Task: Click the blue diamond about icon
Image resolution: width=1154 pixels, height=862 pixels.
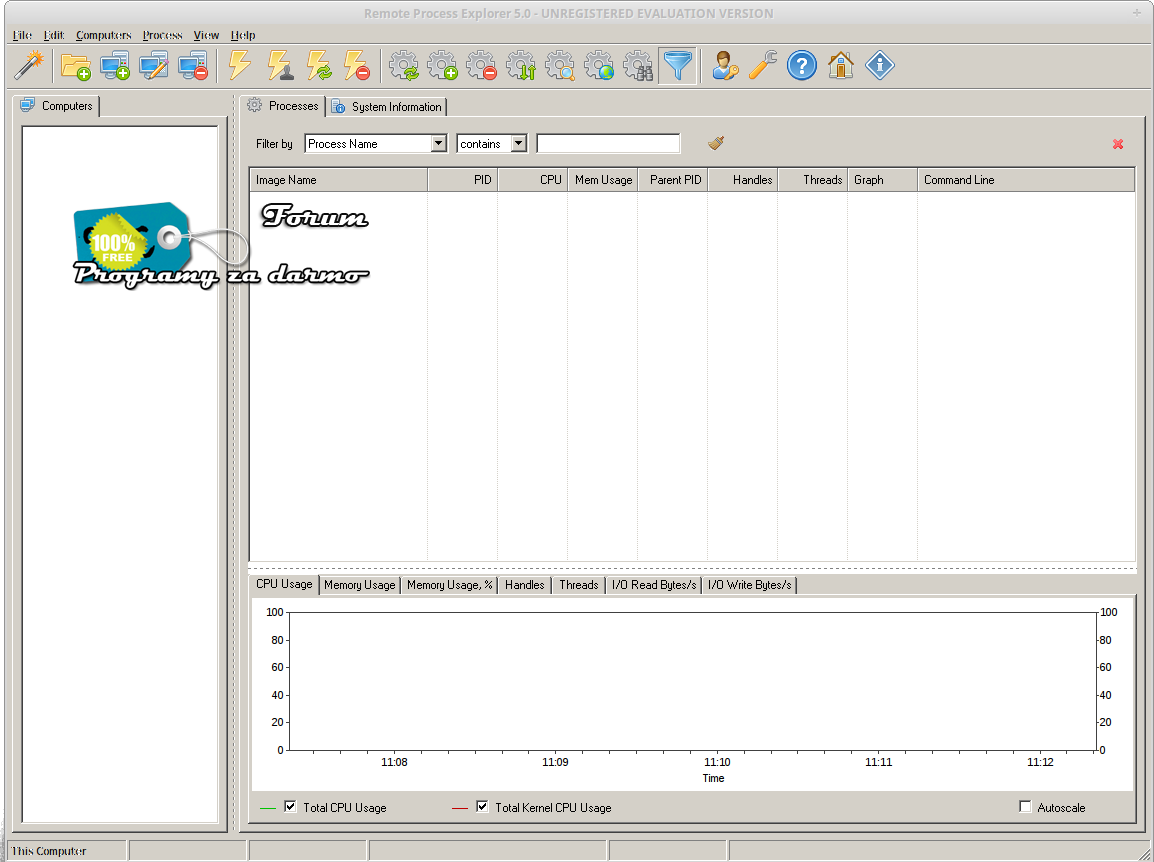Action: pyautogui.click(x=879, y=66)
